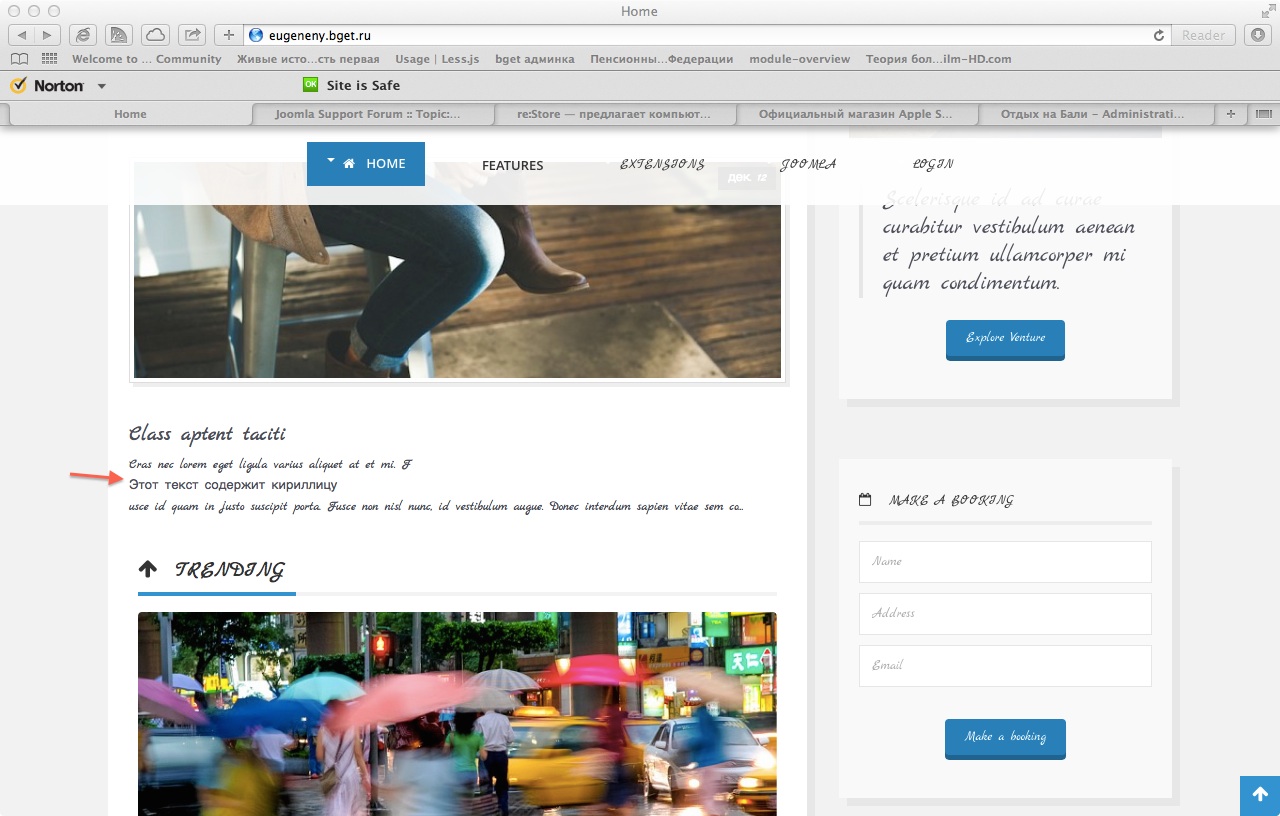The width and height of the screenshot is (1280, 816).
Task: Open the Usage | Less.js bookmark
Action: pos(437,59)
